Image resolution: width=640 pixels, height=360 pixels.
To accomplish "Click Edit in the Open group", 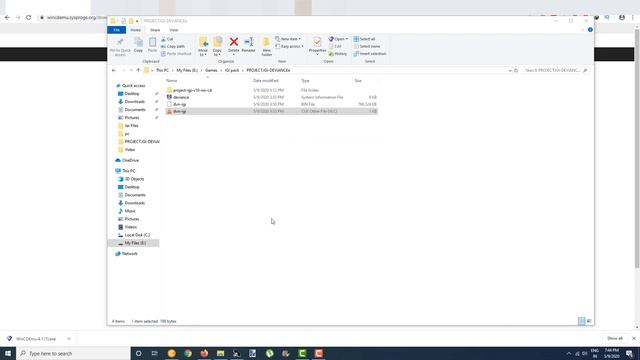I will 335,47.
